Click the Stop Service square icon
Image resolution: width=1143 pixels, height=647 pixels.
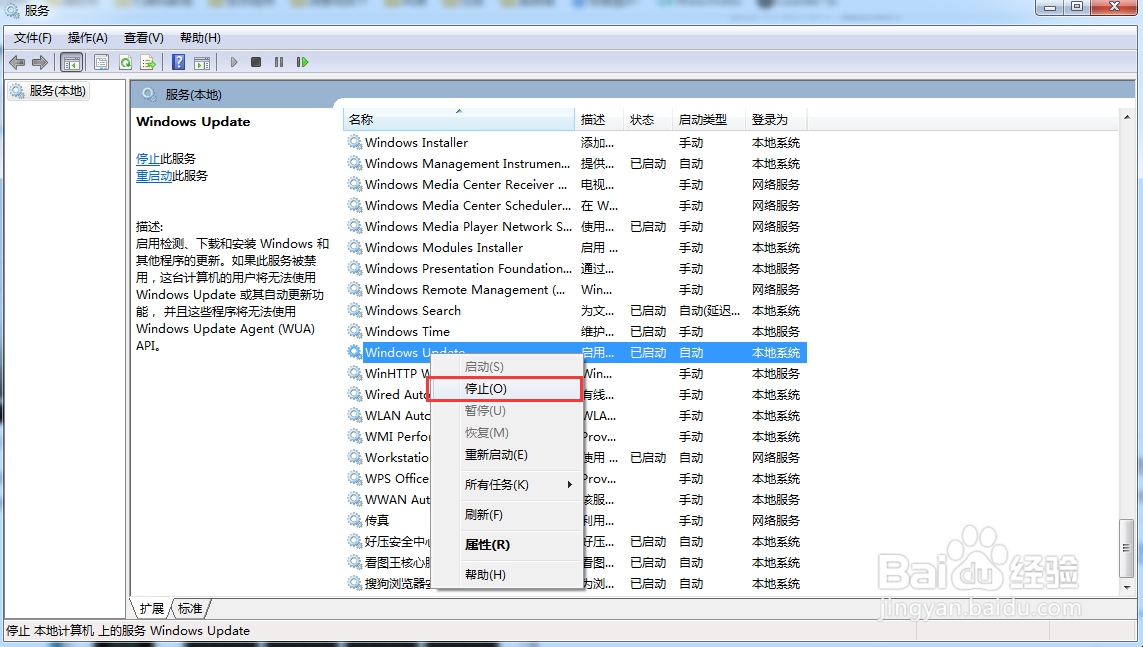[x=256, y=63]
